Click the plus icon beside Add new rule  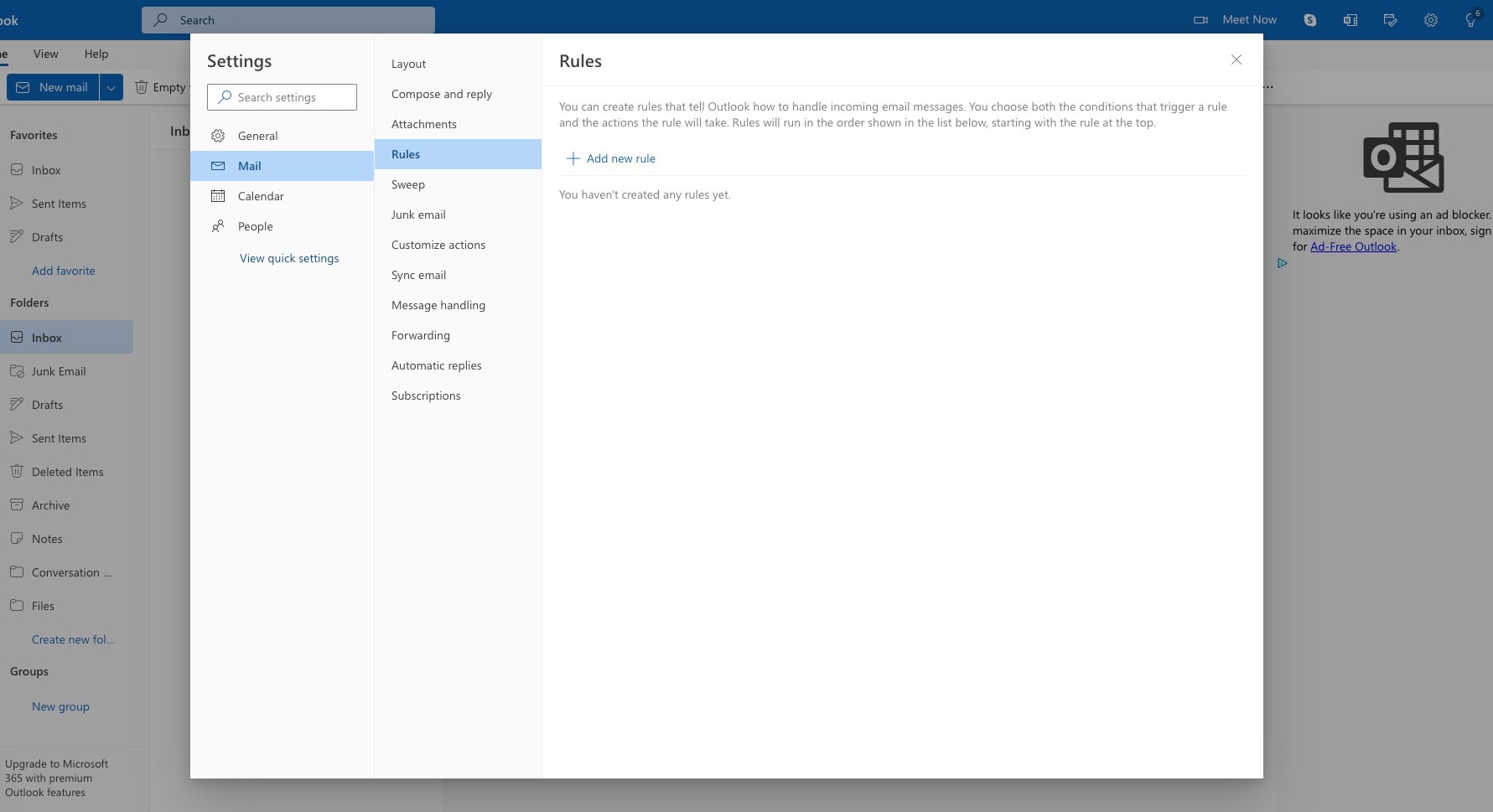point(573,158)
